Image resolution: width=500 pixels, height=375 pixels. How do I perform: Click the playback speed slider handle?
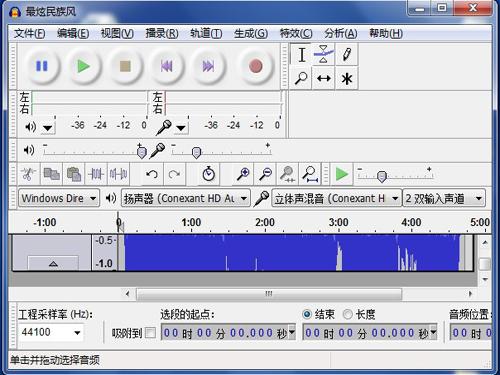point(382,176)
